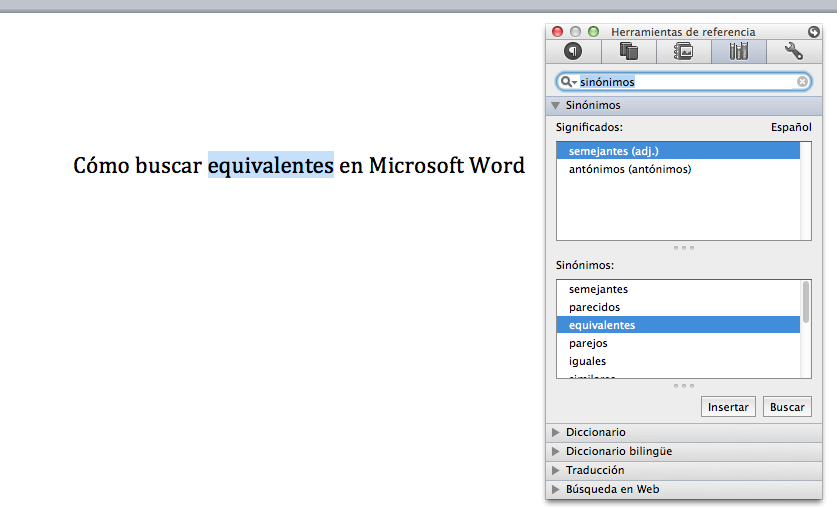Expand the Diccionario bilingüe section

555,451
